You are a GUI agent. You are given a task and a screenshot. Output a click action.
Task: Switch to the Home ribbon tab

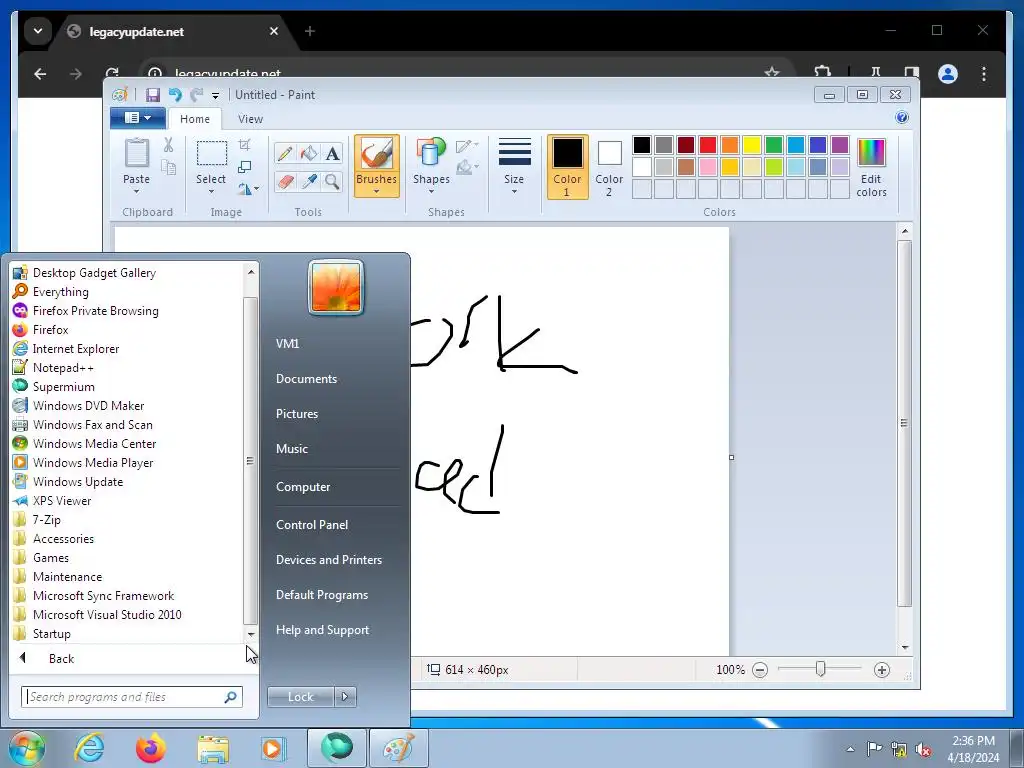tap(195, 119)
